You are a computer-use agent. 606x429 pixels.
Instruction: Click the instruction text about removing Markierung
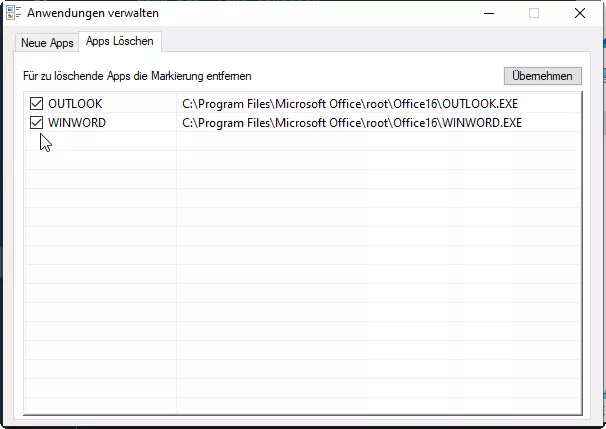137,76
